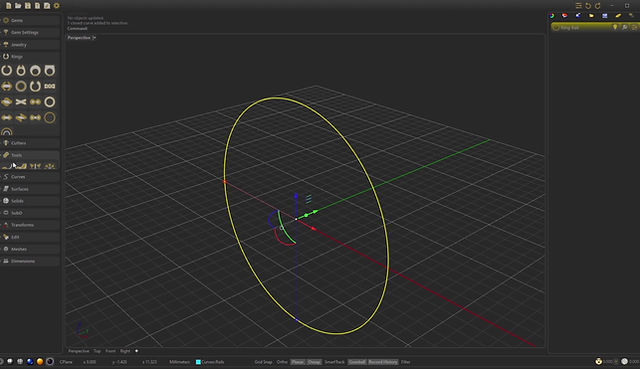Open the settings gear in top toolbar
Viewport: 640px width, 369px height.
coord(57,6)
